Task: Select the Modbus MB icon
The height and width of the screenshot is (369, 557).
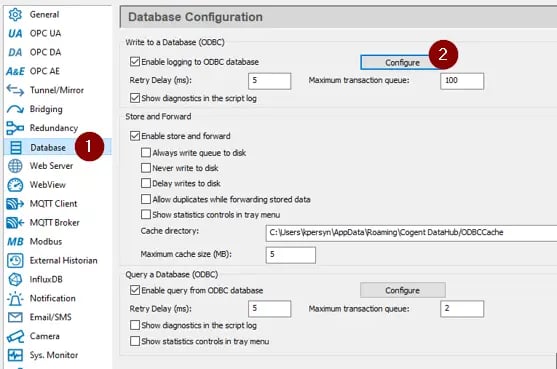Action: tap(15, 242)
